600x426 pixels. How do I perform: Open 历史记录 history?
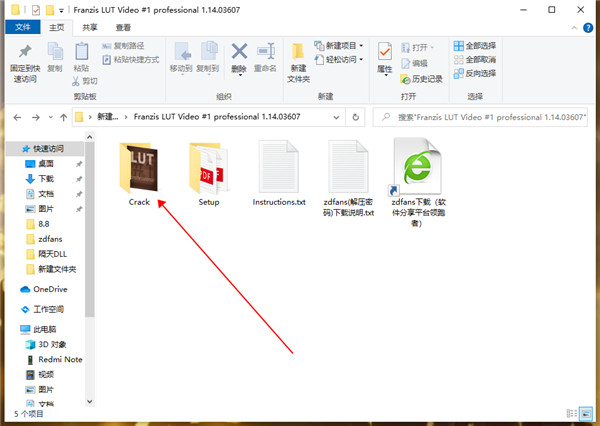click(421, 79)
